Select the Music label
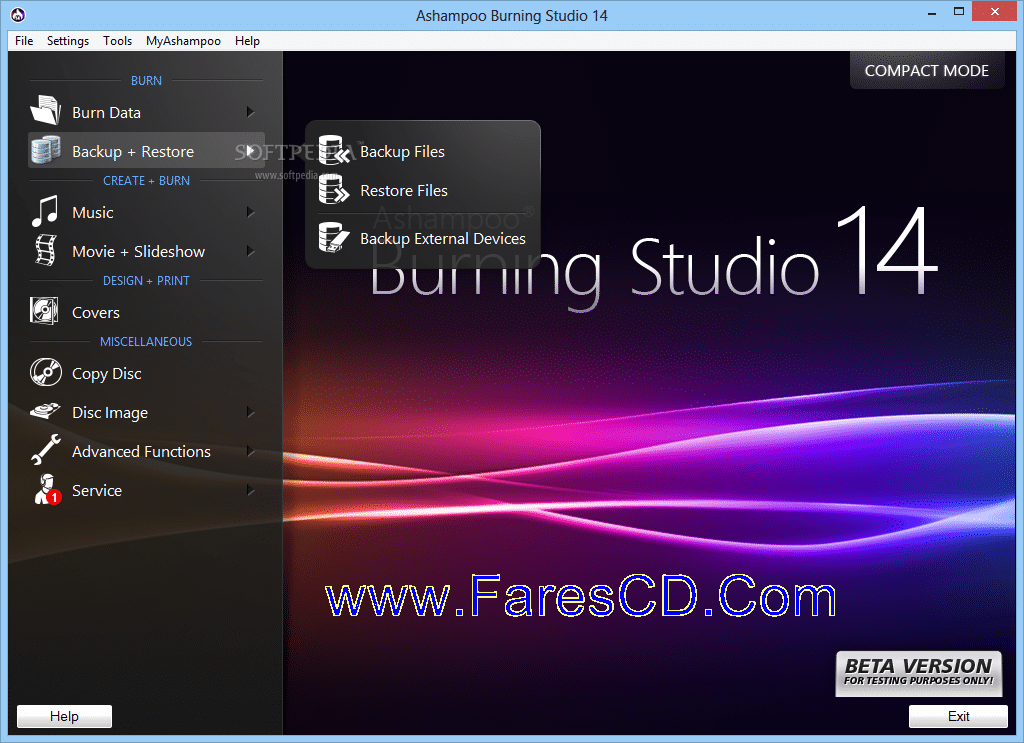1024x743 pixels. click(93, 212)
